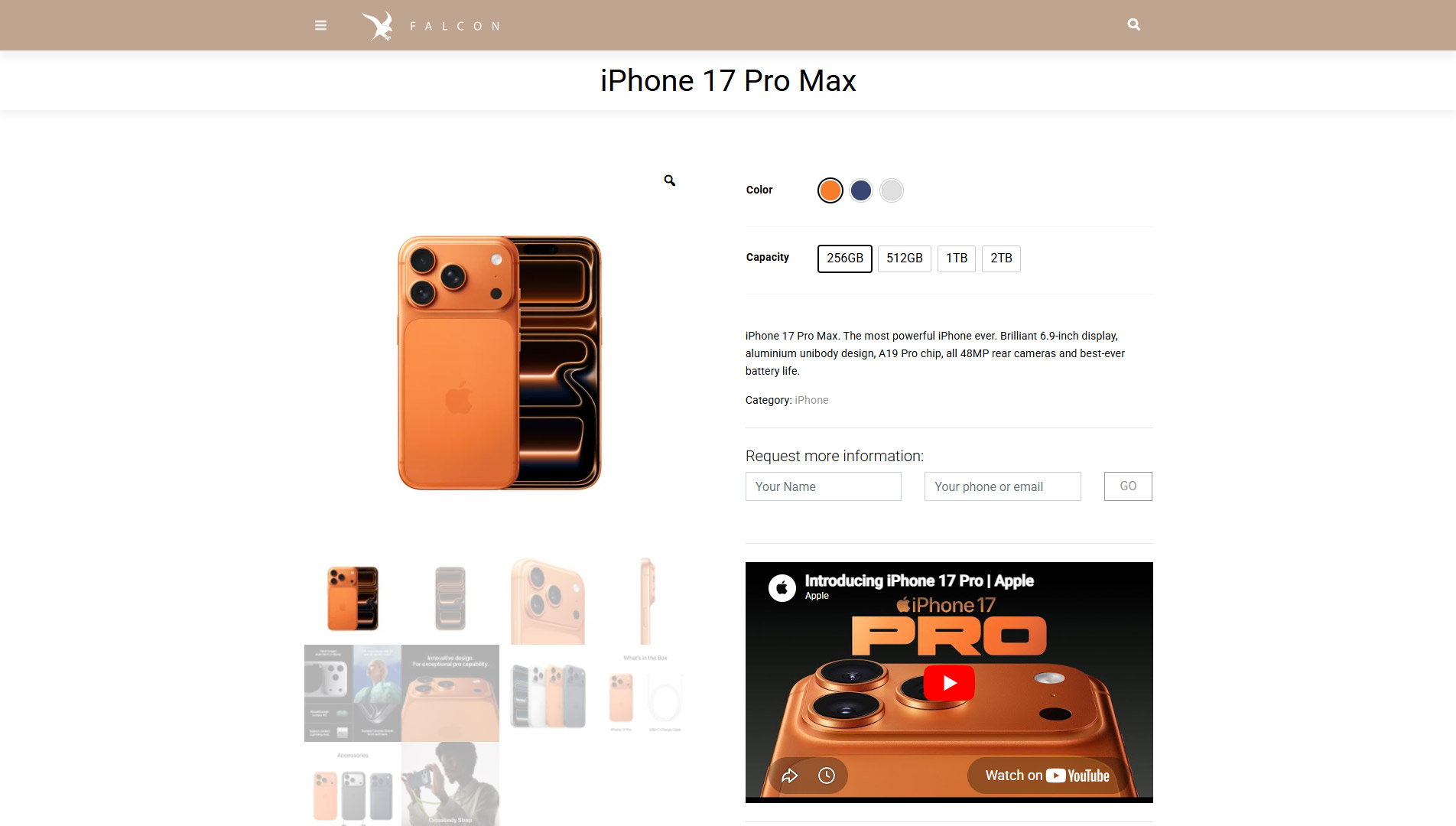Choose the 1TB capacity option
The height and width of the screenshot is (826, 1456).
(957, 259)
